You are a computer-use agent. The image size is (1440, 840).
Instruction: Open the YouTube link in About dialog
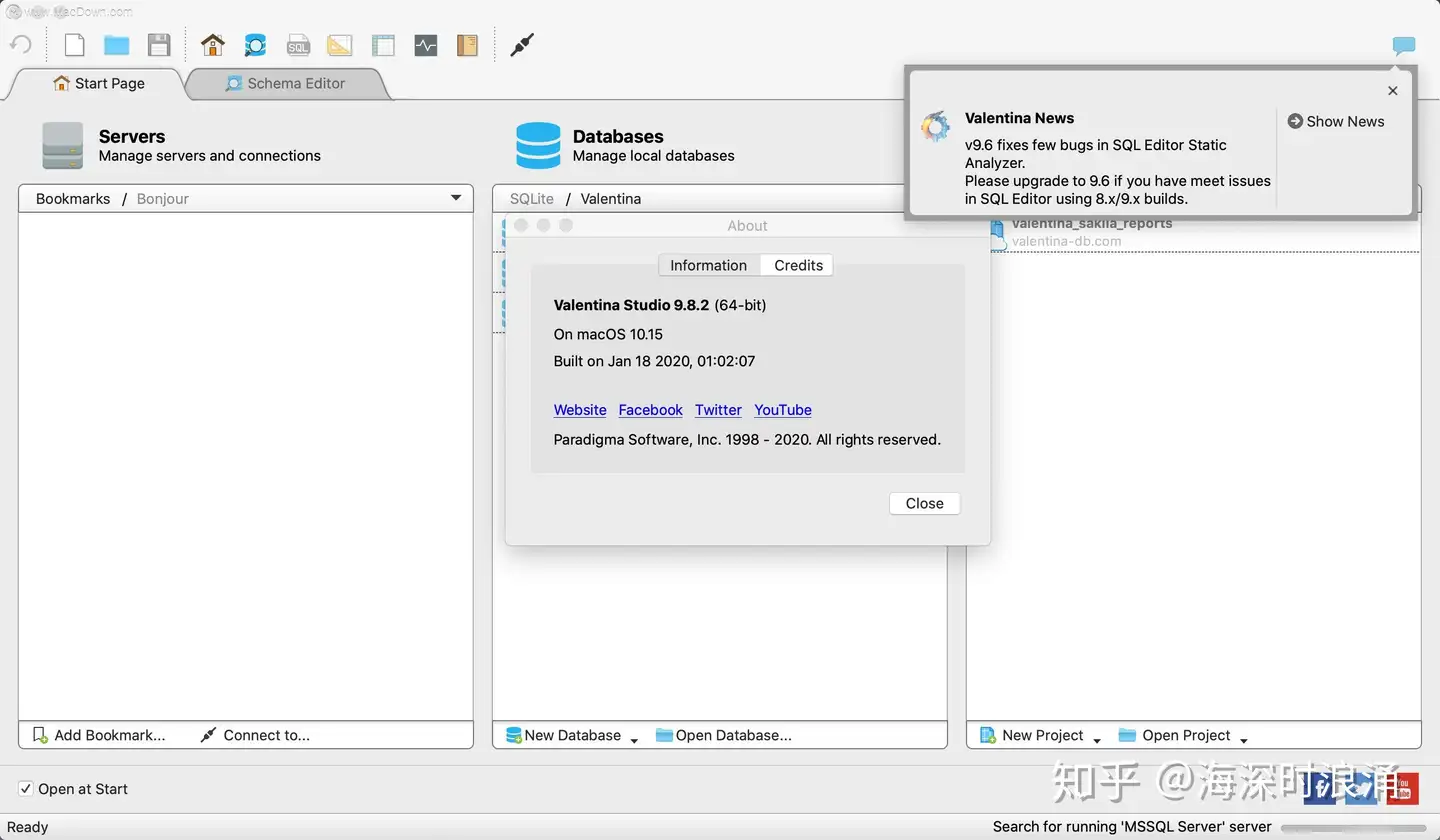coord(783,410)
